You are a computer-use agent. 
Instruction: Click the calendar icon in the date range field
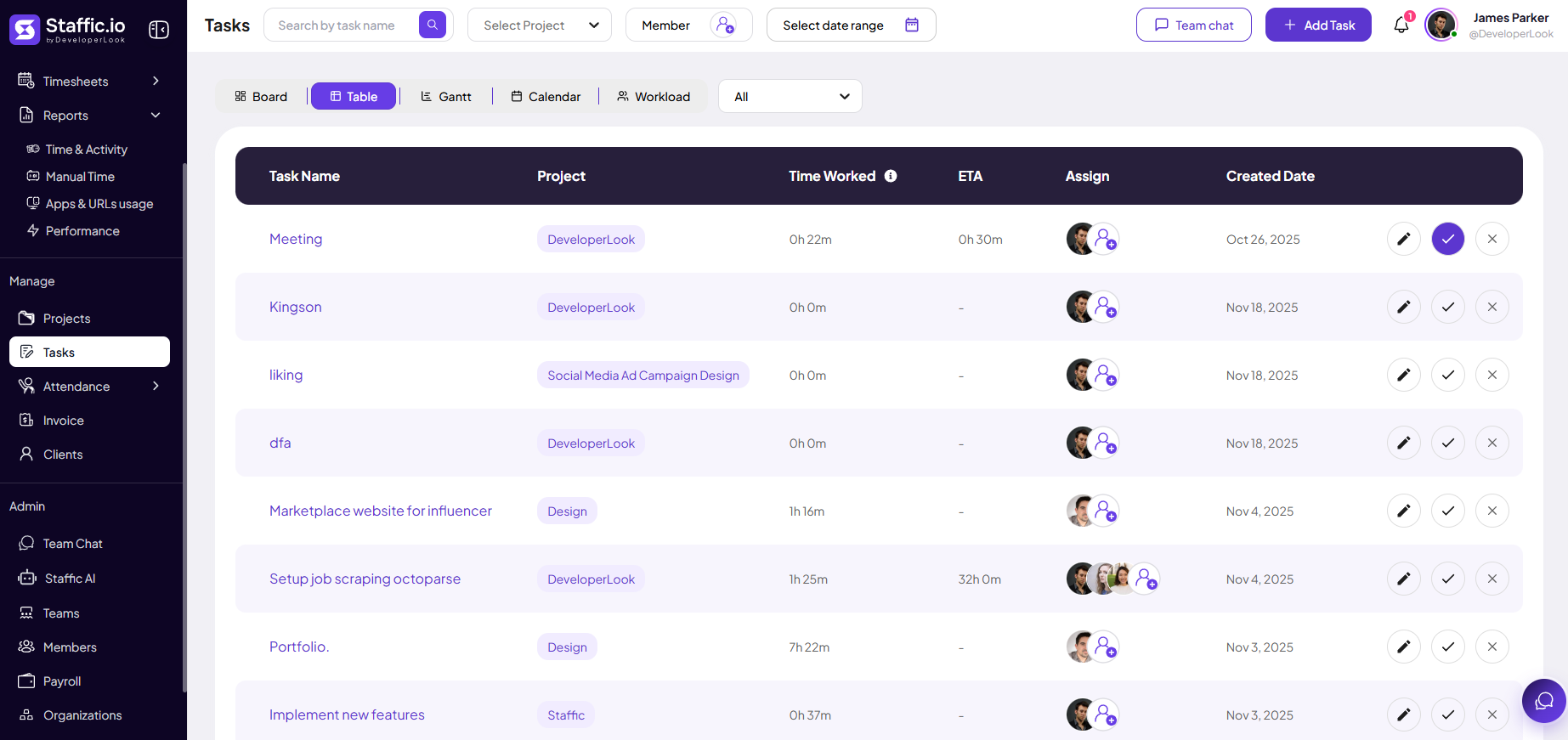pyautogui.click(x=912, y=25)
